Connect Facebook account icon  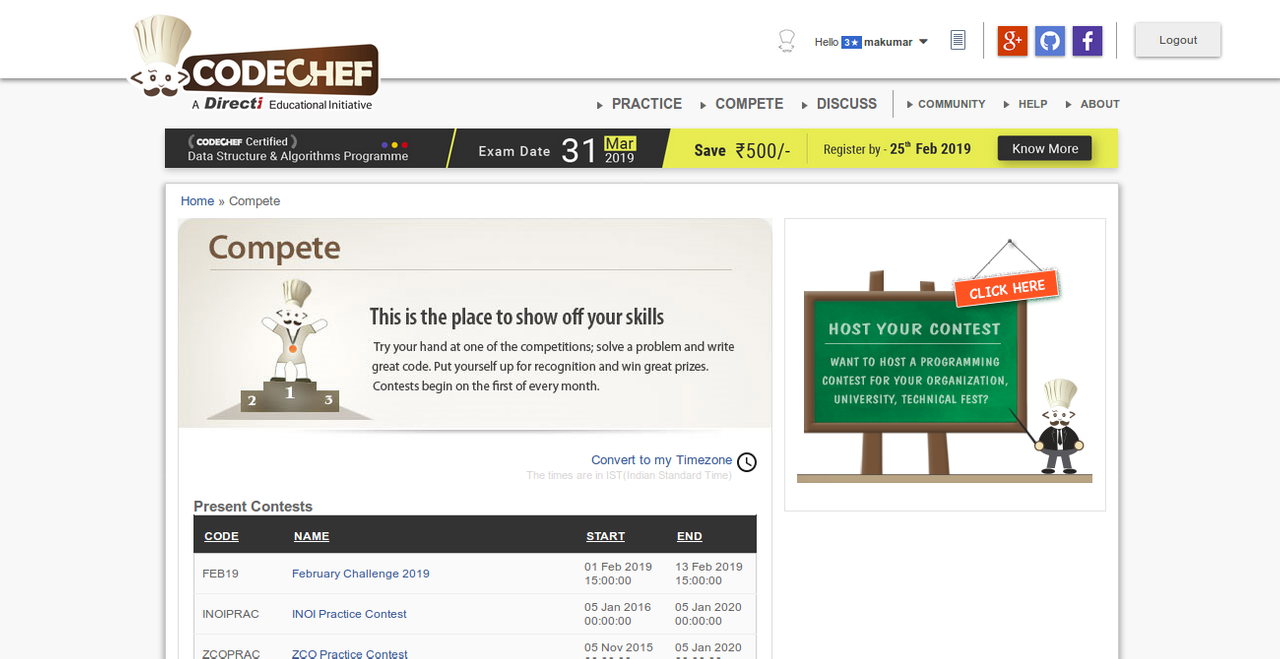(x=1087, y=41)
